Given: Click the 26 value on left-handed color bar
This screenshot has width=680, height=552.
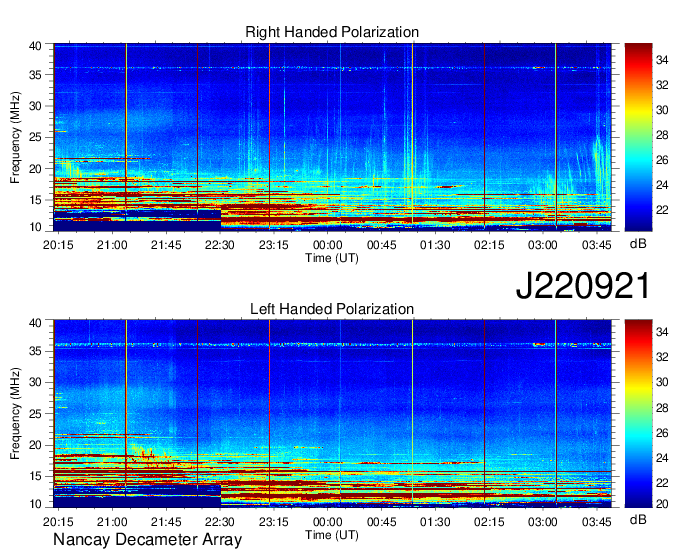Looking at the screenshot, I should [662, 433].
